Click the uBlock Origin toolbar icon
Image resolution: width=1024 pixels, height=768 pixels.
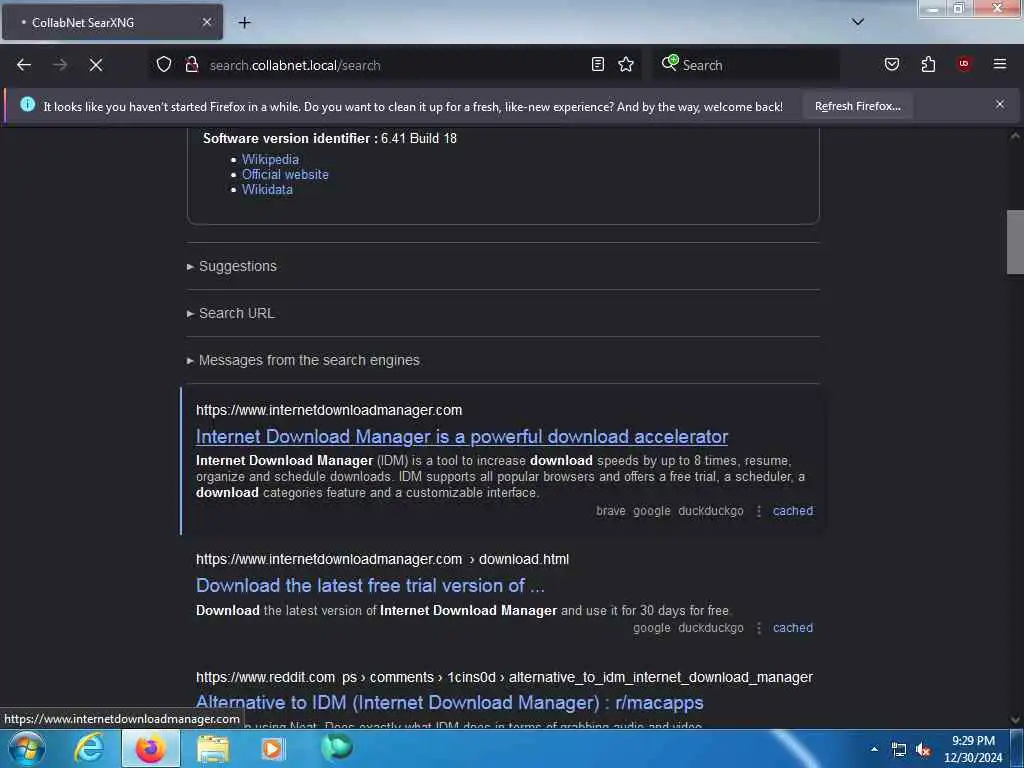pyautogui.click(x=964, y=64)
